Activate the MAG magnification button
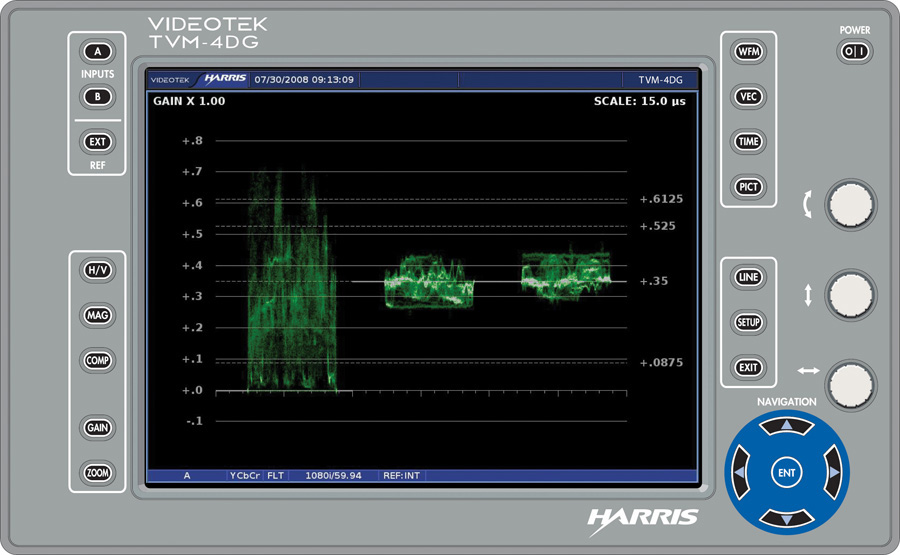The height and width of the screenshot is (555, 900). pos(98,315)
